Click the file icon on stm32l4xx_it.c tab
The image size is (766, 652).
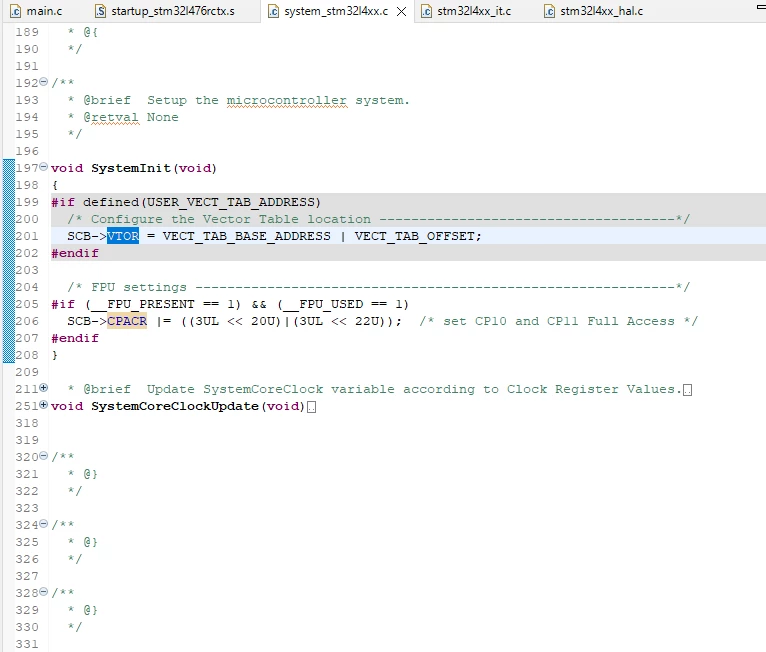(x=426, y=11)
